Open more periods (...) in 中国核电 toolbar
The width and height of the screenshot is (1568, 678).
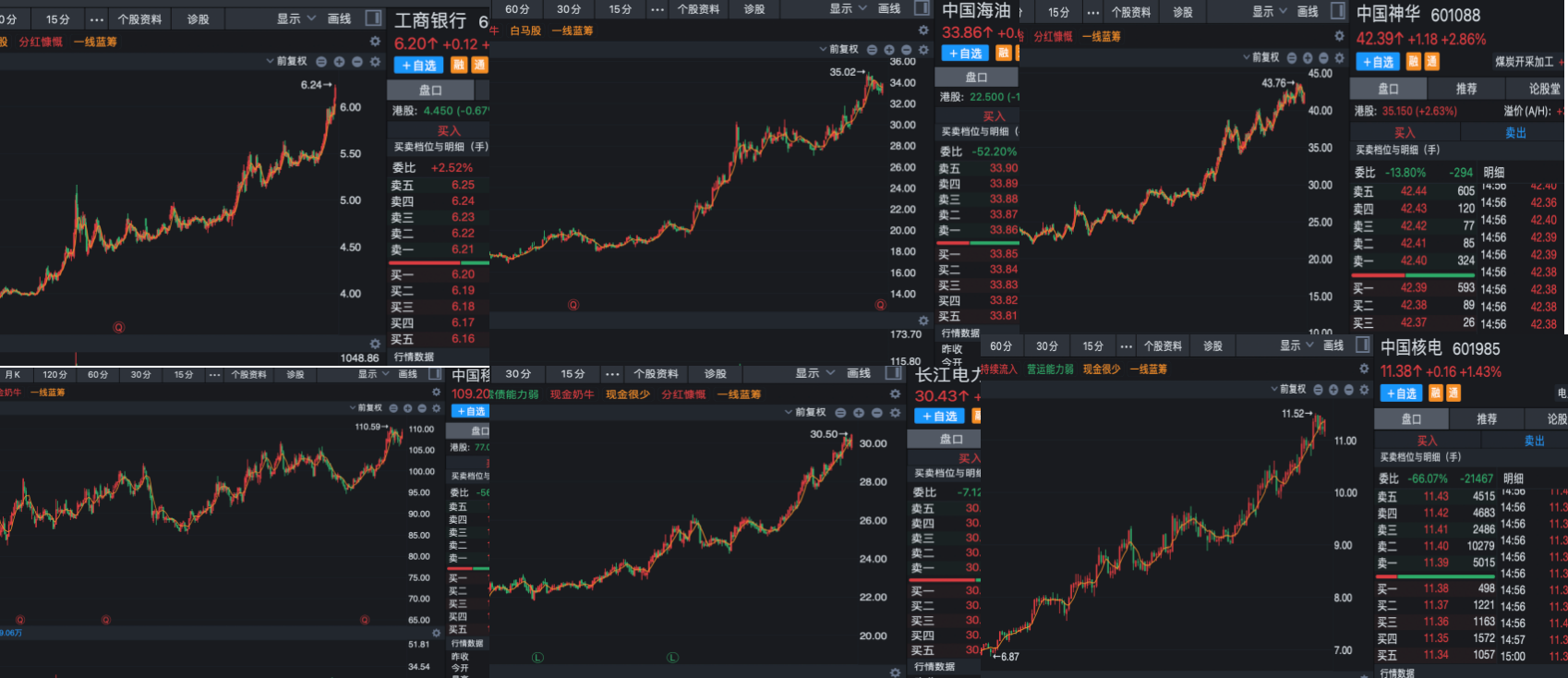(x=1126, y=346)
